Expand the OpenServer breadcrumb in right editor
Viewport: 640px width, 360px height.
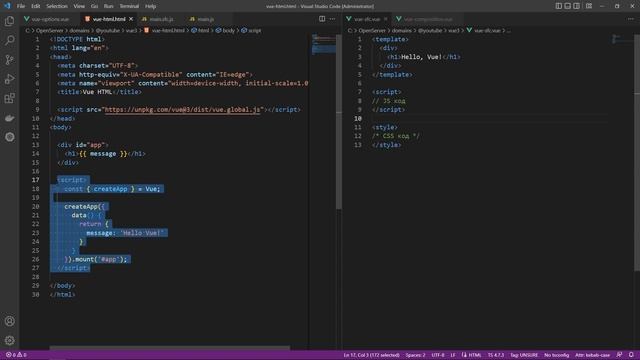click(x=372, y=31)
